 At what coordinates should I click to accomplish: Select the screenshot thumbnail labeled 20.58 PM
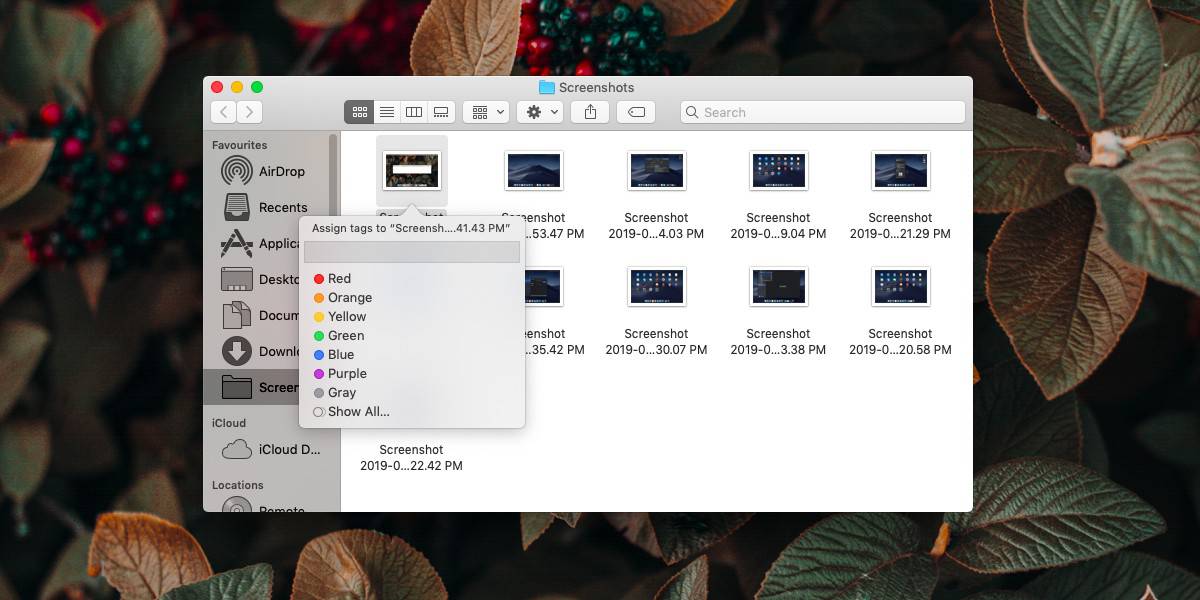click(x=900, y=286)
